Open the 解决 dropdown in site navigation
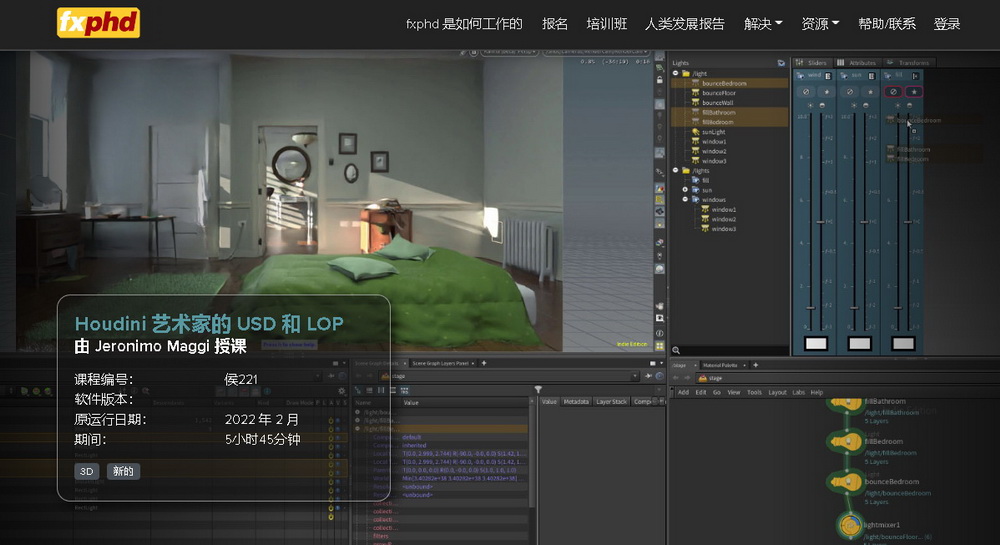The height and width of the screenshot is (545, 1000). (763, 24)
